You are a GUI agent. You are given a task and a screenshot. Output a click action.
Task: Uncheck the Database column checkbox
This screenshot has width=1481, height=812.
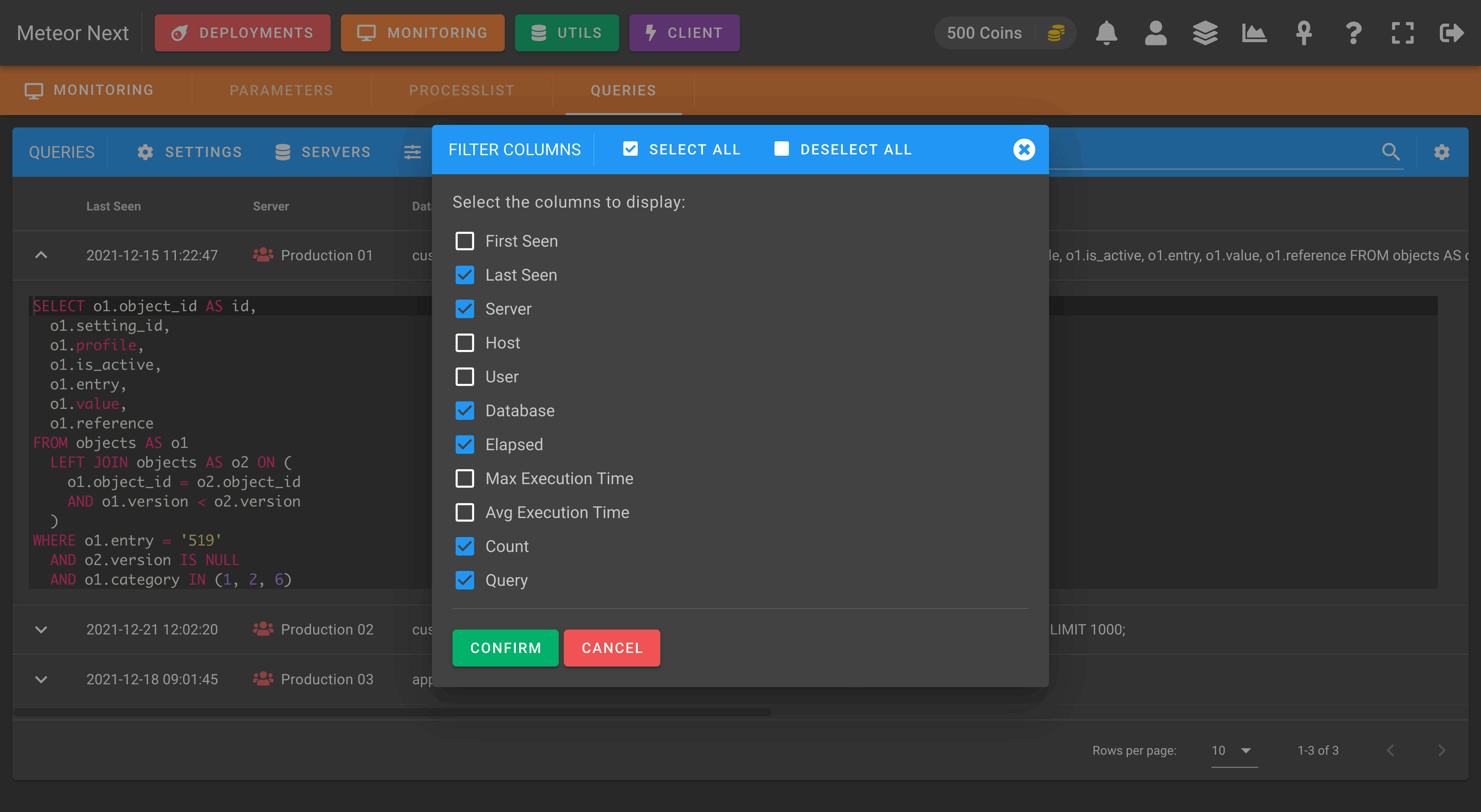tap(465, 410)
